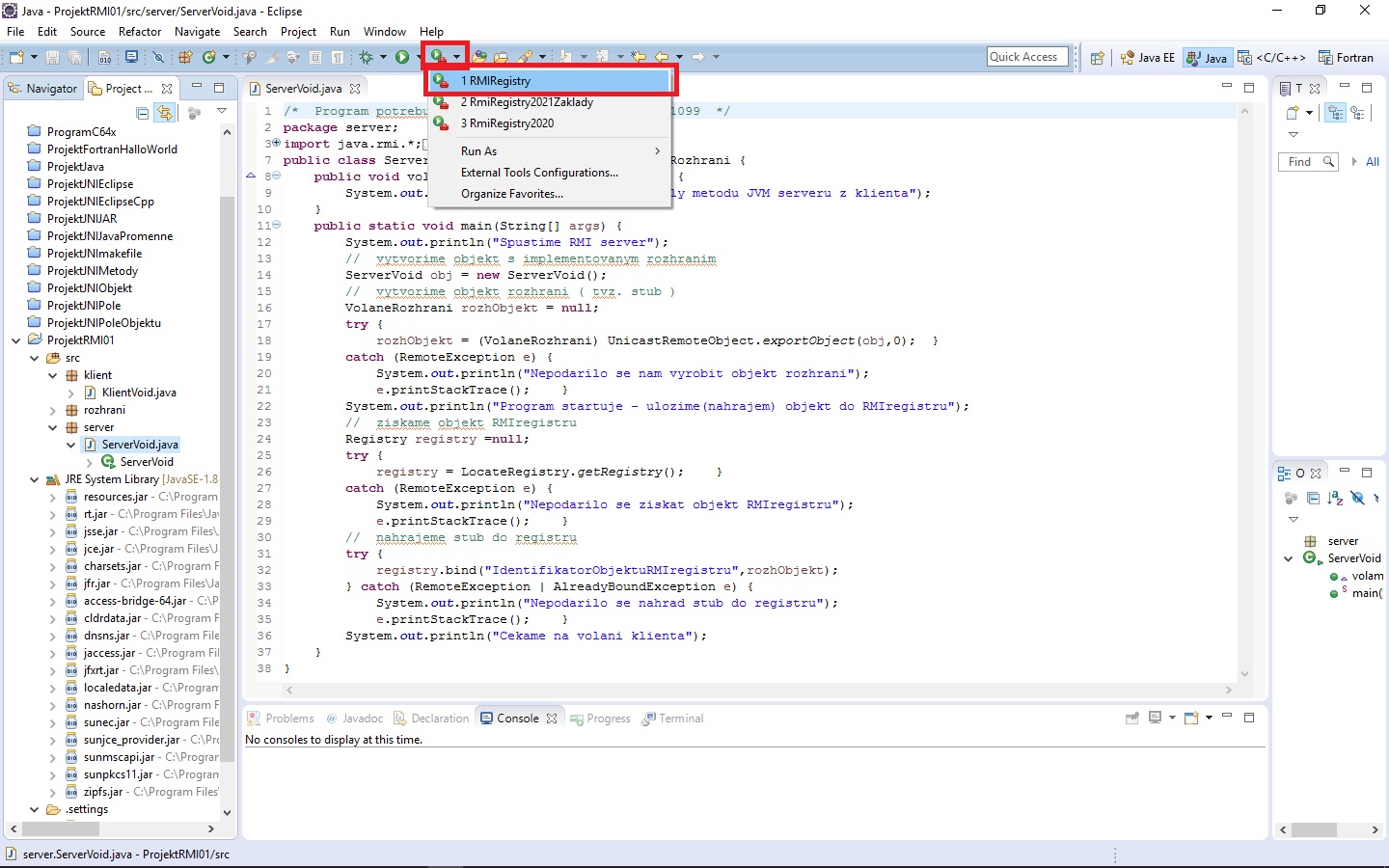Save all open editors
Viewport: 1389px width, 868px height.
(74, 57)
